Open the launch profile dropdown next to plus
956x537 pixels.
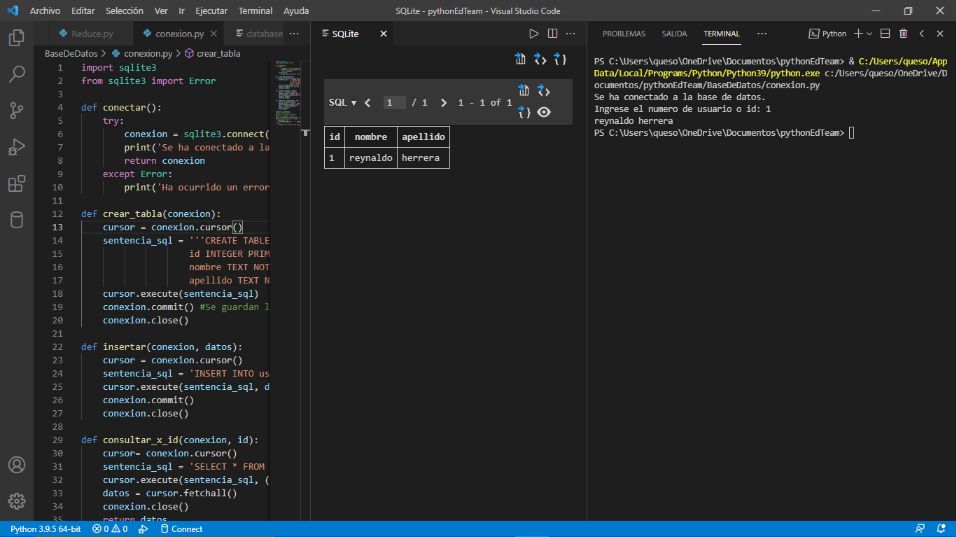(869, 34)
